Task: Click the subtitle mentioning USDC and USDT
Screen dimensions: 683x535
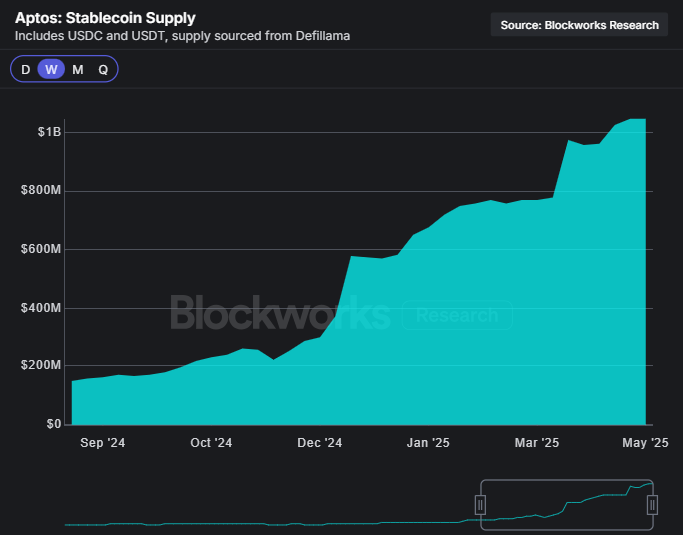Action: (183, 36)
